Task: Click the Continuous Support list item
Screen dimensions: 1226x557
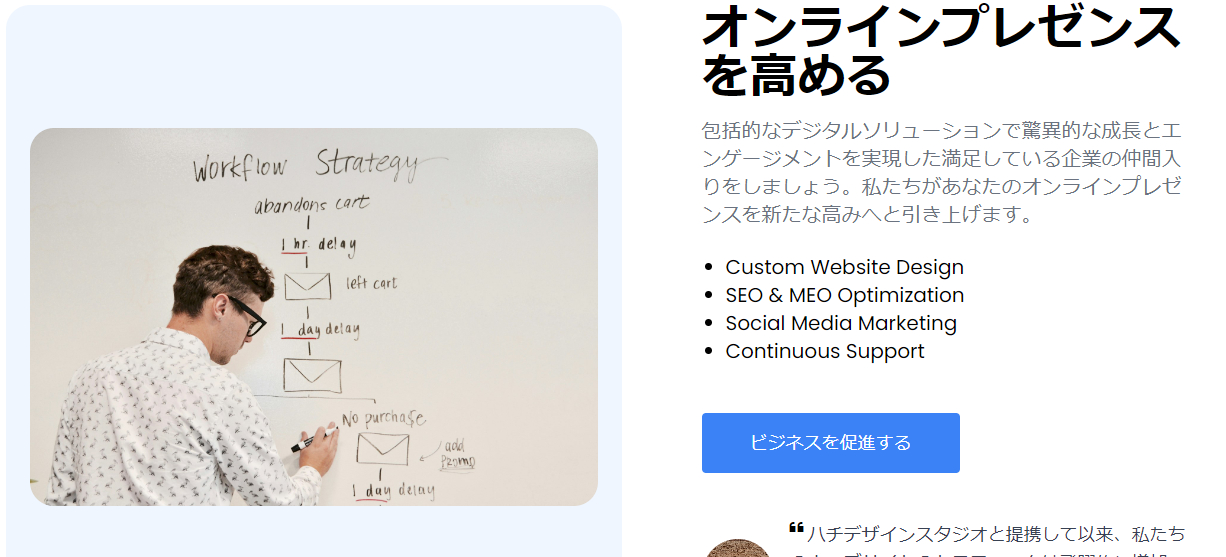Action: pyautogui.click(x=825, y=351)
